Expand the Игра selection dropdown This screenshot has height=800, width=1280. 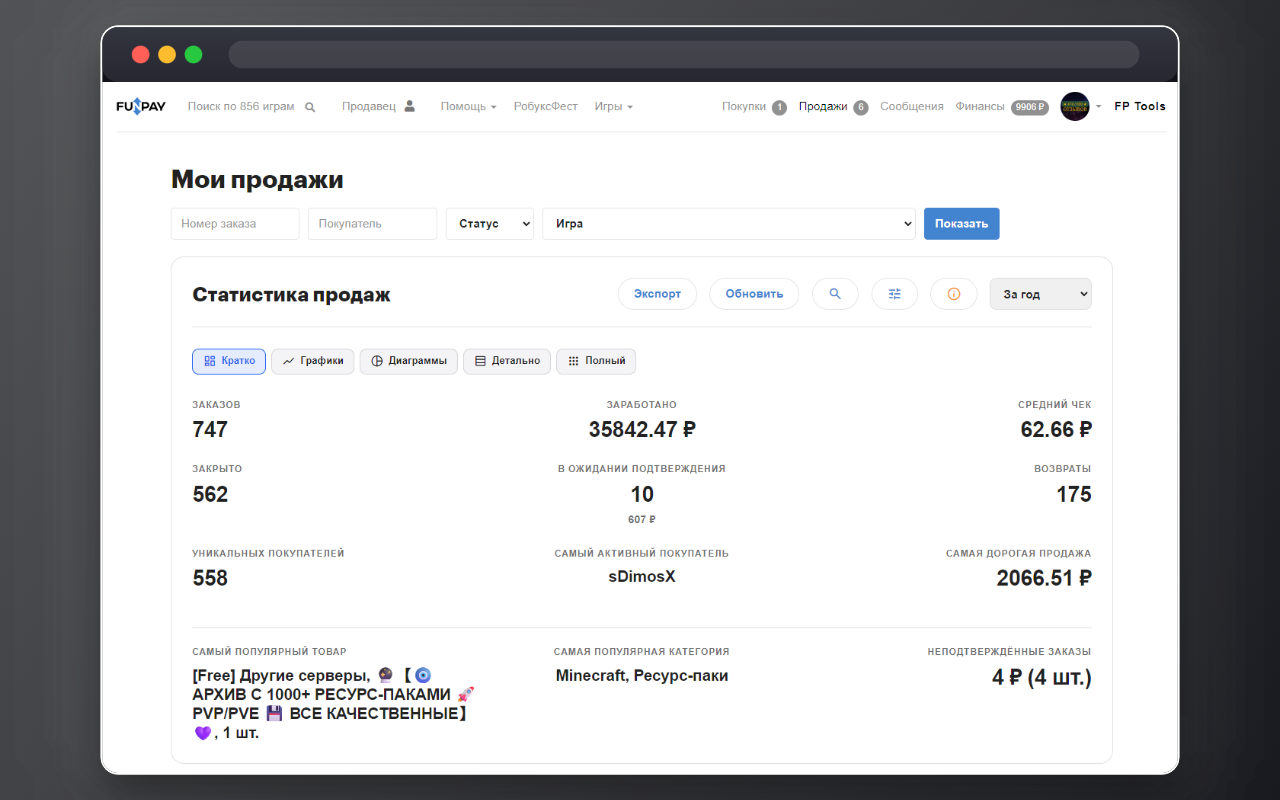pyautogui.click(x=729, y=224)
